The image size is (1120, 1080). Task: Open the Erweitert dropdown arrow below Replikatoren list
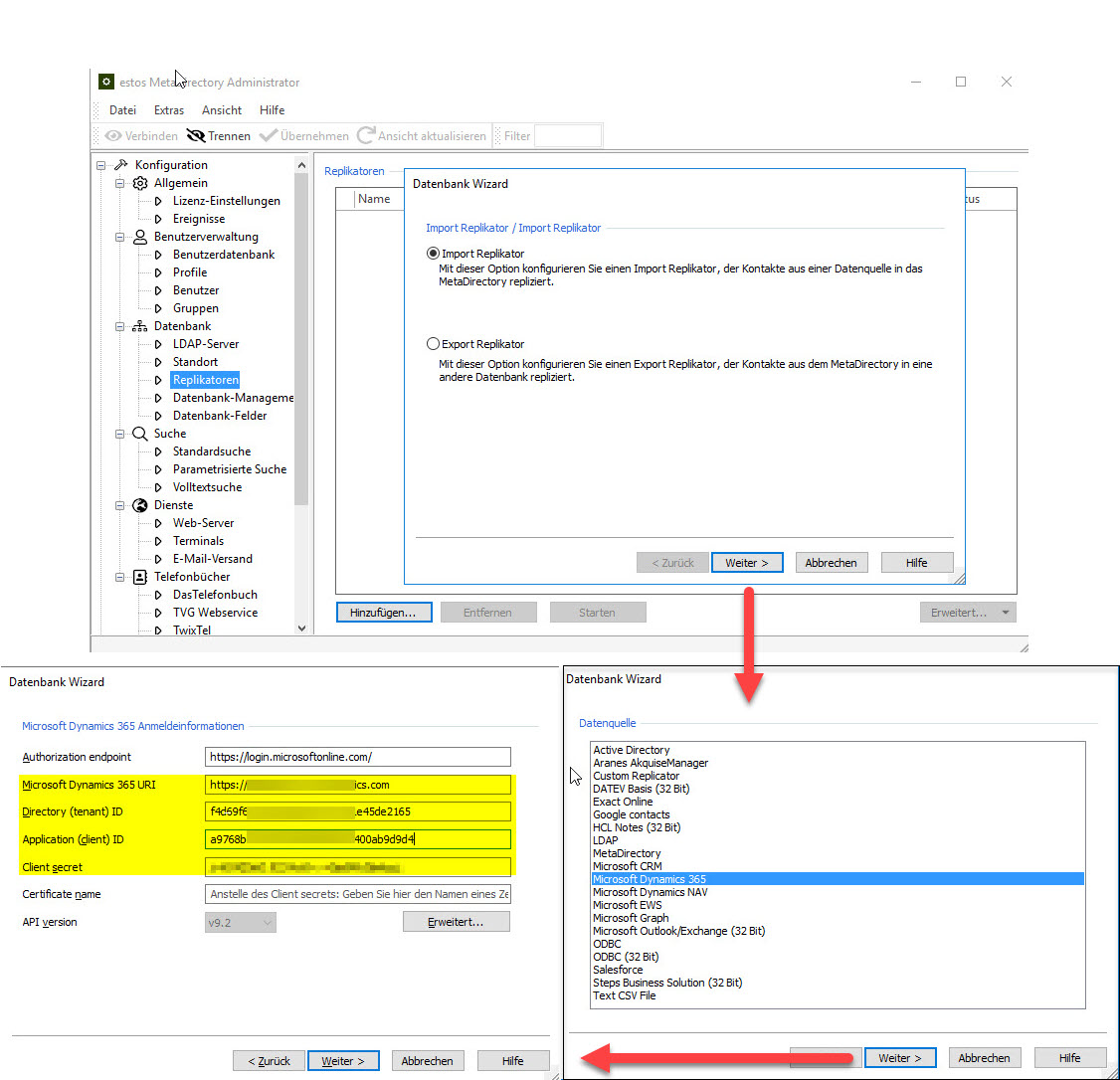click(1006, 613)
